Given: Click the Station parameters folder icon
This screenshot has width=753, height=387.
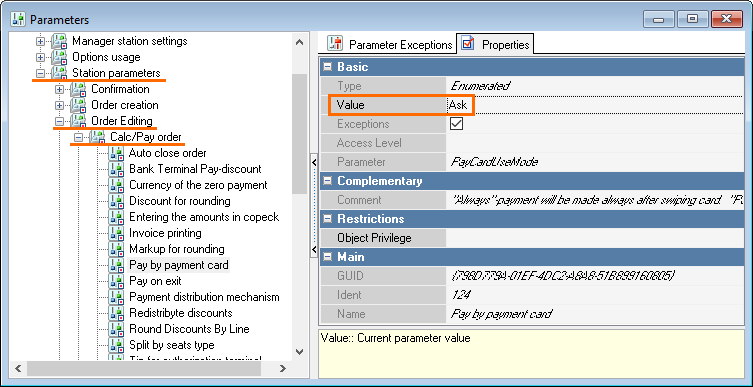Looking at the screenshot, I should click(60, 73).
